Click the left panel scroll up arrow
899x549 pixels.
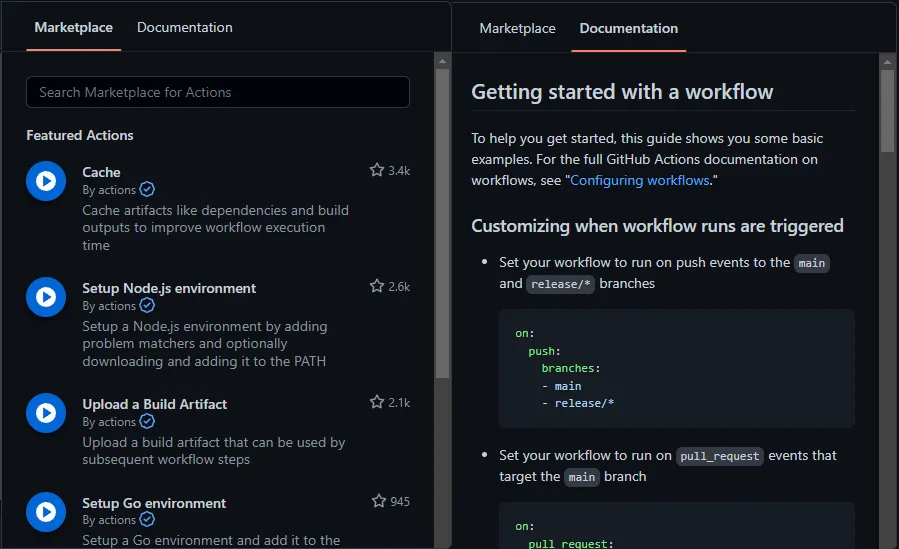coord(442,61)
